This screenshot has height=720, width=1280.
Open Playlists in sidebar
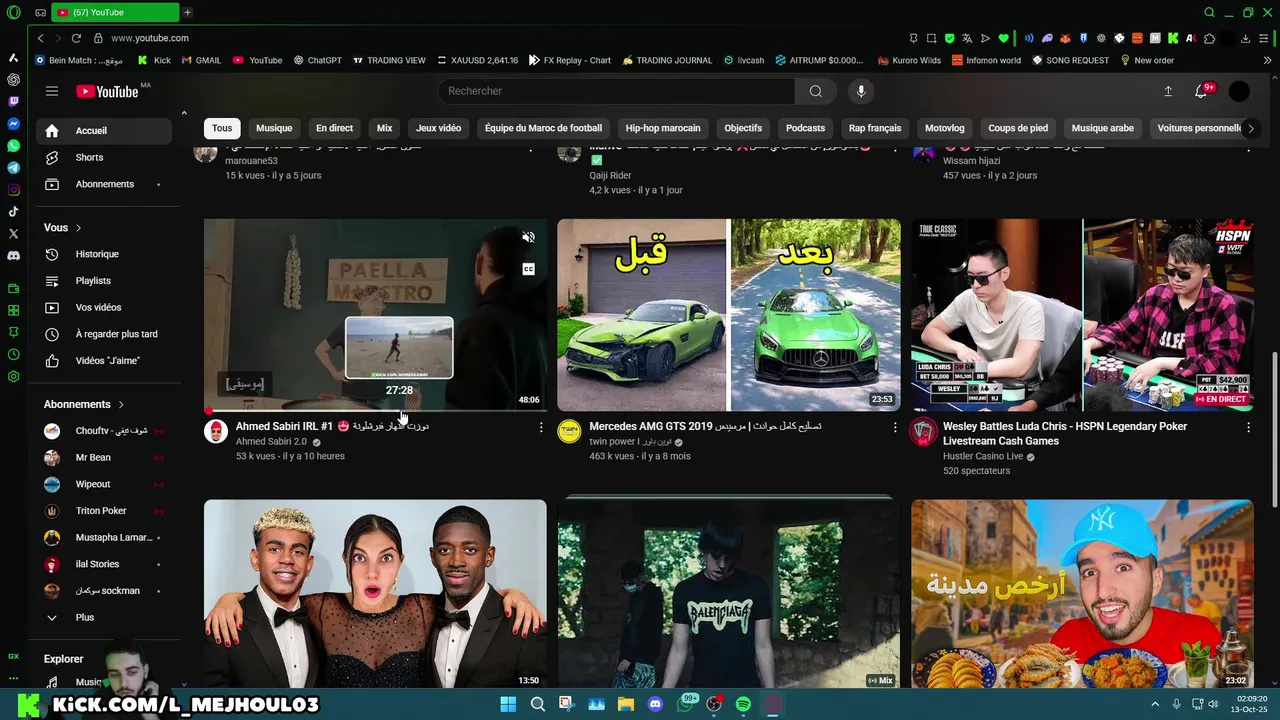click(x=104, y=281)
